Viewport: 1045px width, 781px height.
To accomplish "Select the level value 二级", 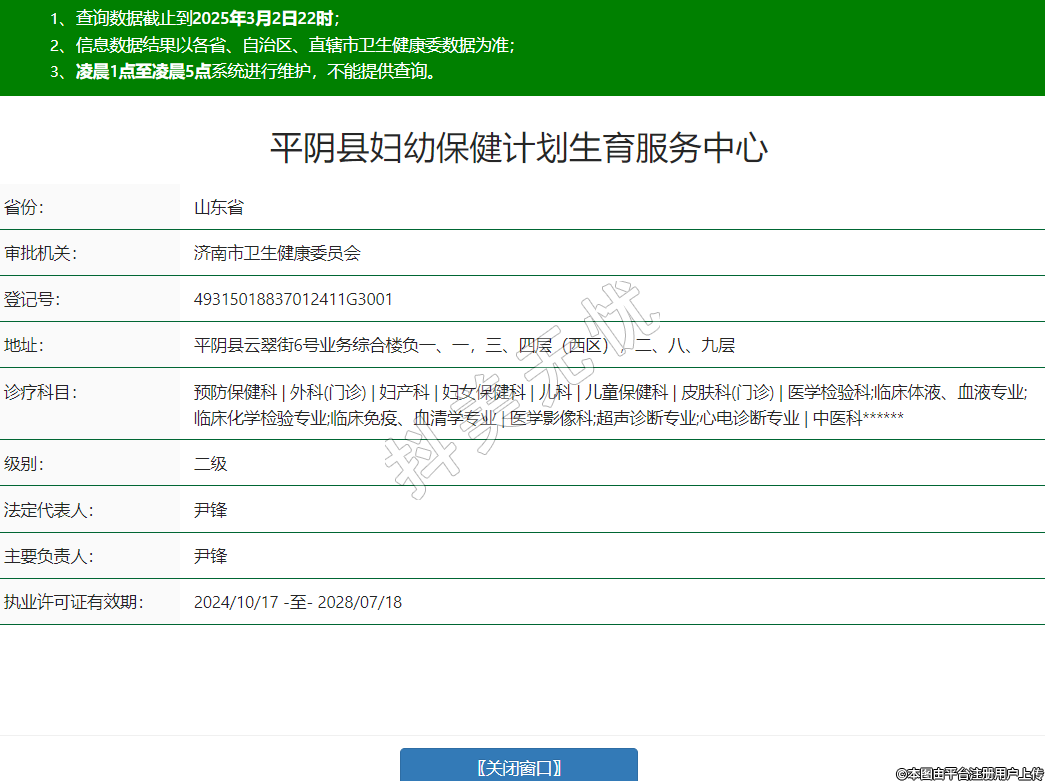I will [211, 464].
